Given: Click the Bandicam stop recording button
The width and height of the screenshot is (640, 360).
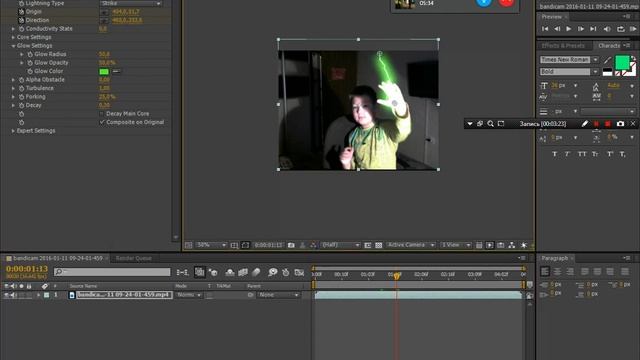Looking at the screenshot, I should point(608,124).
